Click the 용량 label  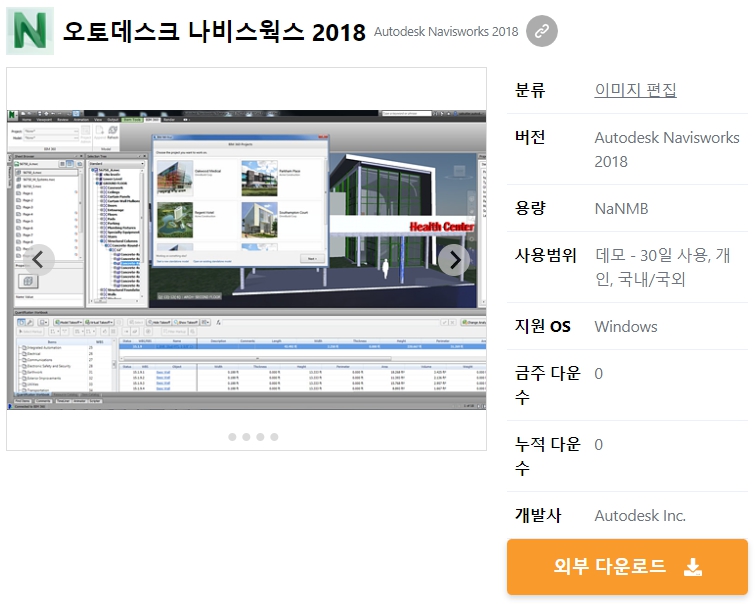click(530, 208)
